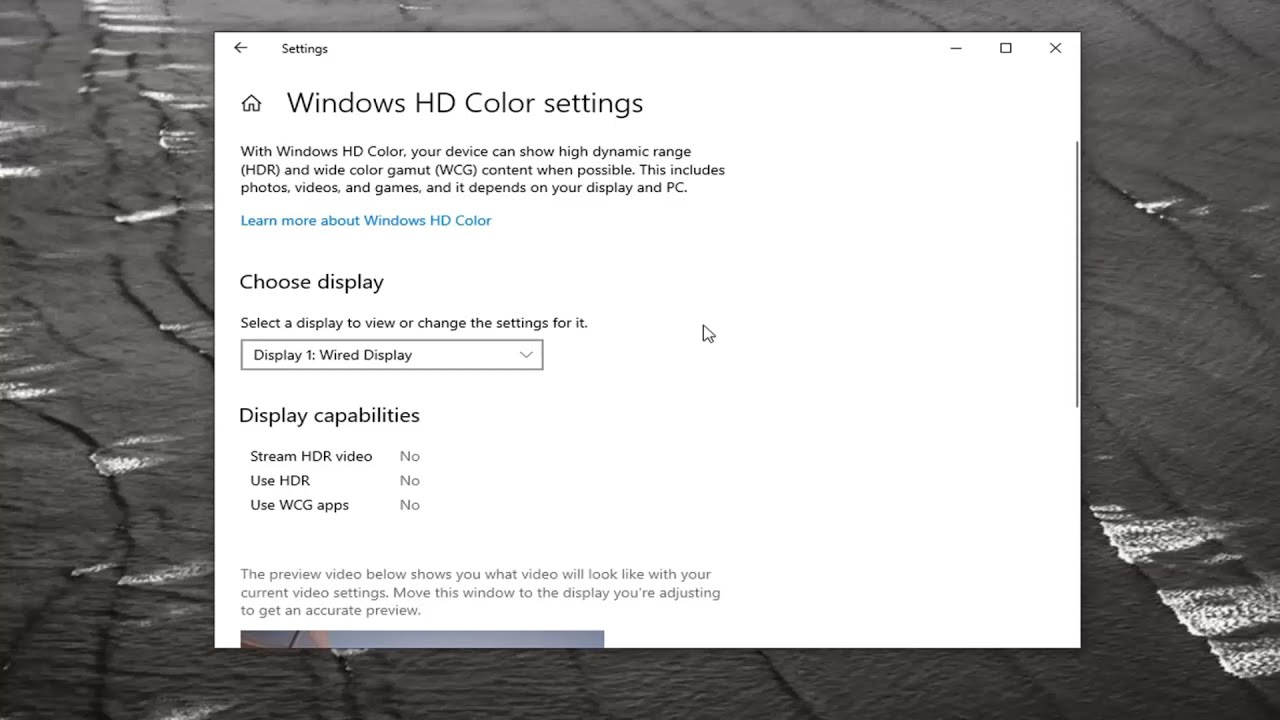
Task: Click the Use WCG apps label
Action: tap(300, 505)
